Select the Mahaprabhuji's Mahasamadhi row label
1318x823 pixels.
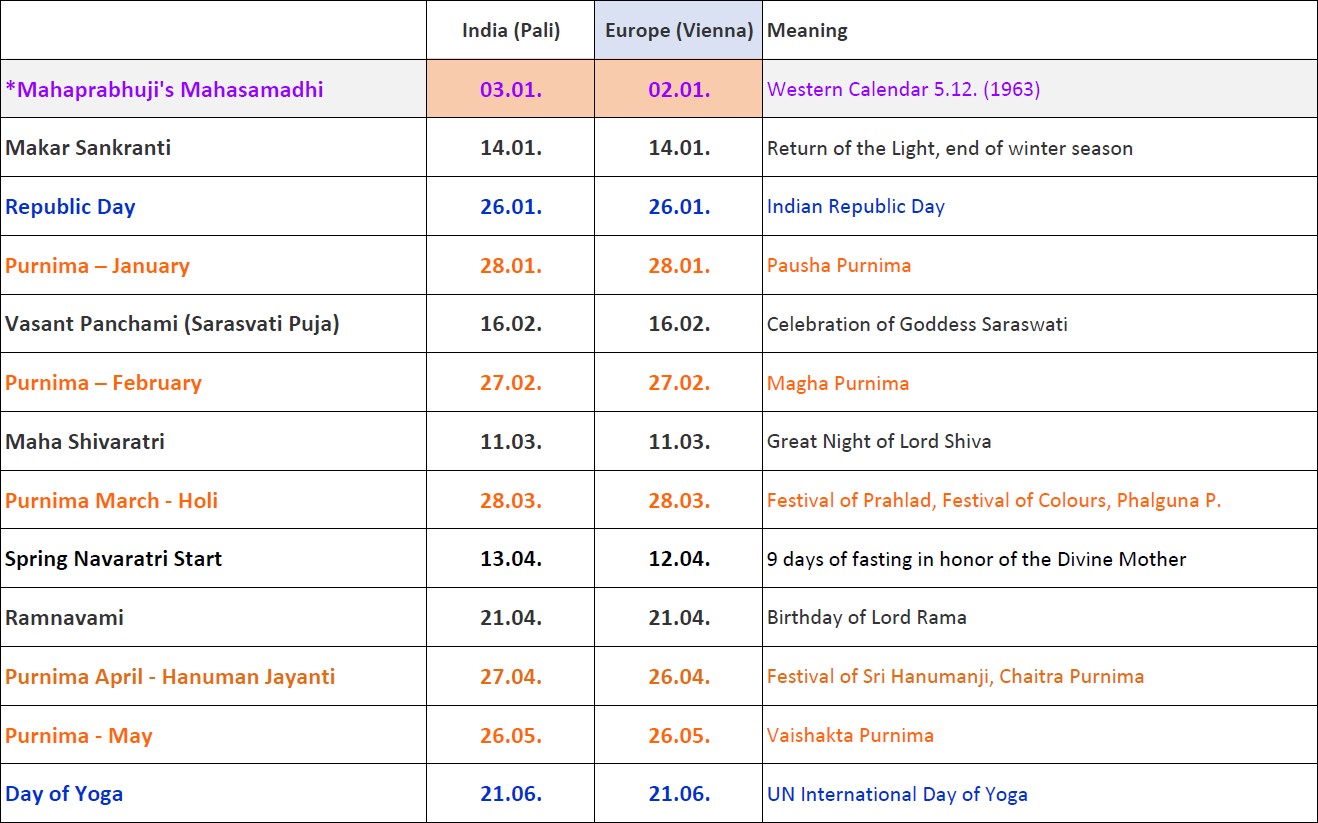coord(164,89)
